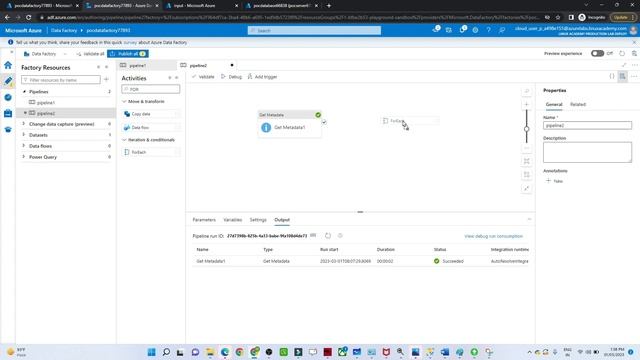
Task: Zoom out canvas with minus icon
Action: [527, 148]
